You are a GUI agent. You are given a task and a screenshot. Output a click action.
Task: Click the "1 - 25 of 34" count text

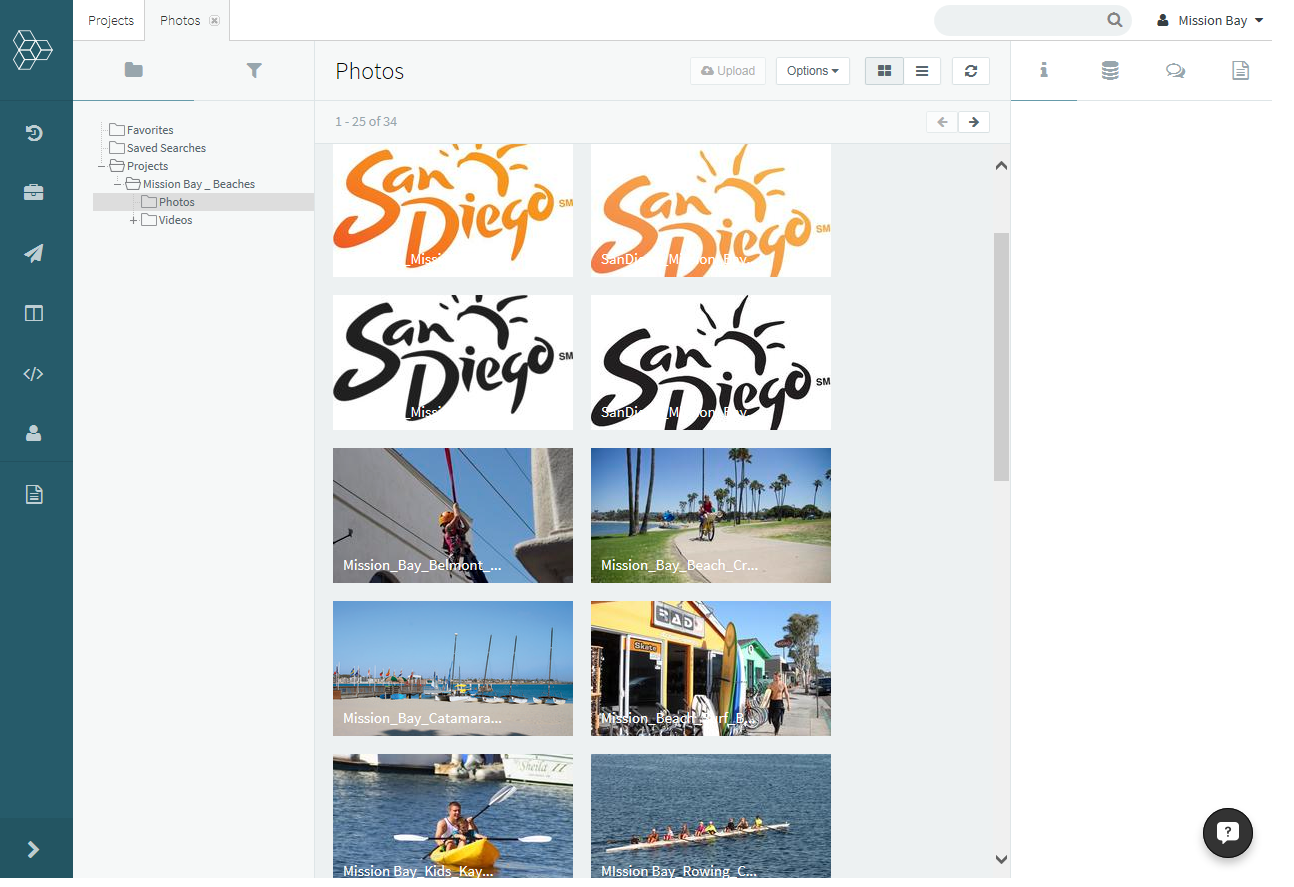(x=366, y=122)
